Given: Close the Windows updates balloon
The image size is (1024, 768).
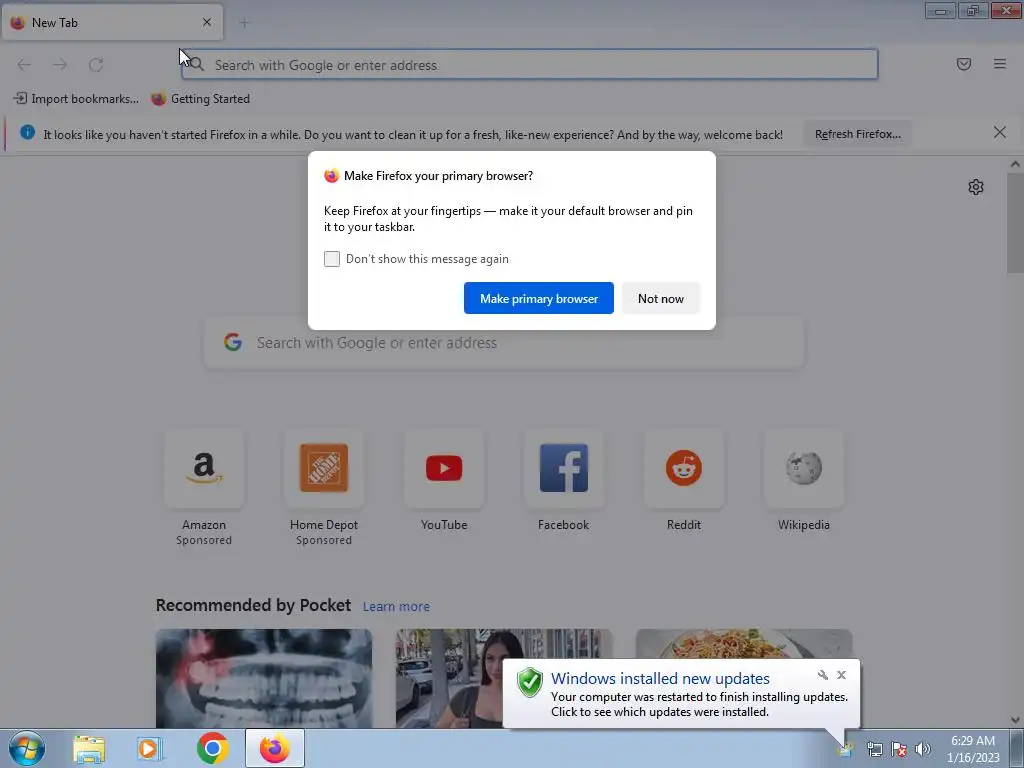Looking at the screenshot, I should pyautogui.click(x=841, y=675).
